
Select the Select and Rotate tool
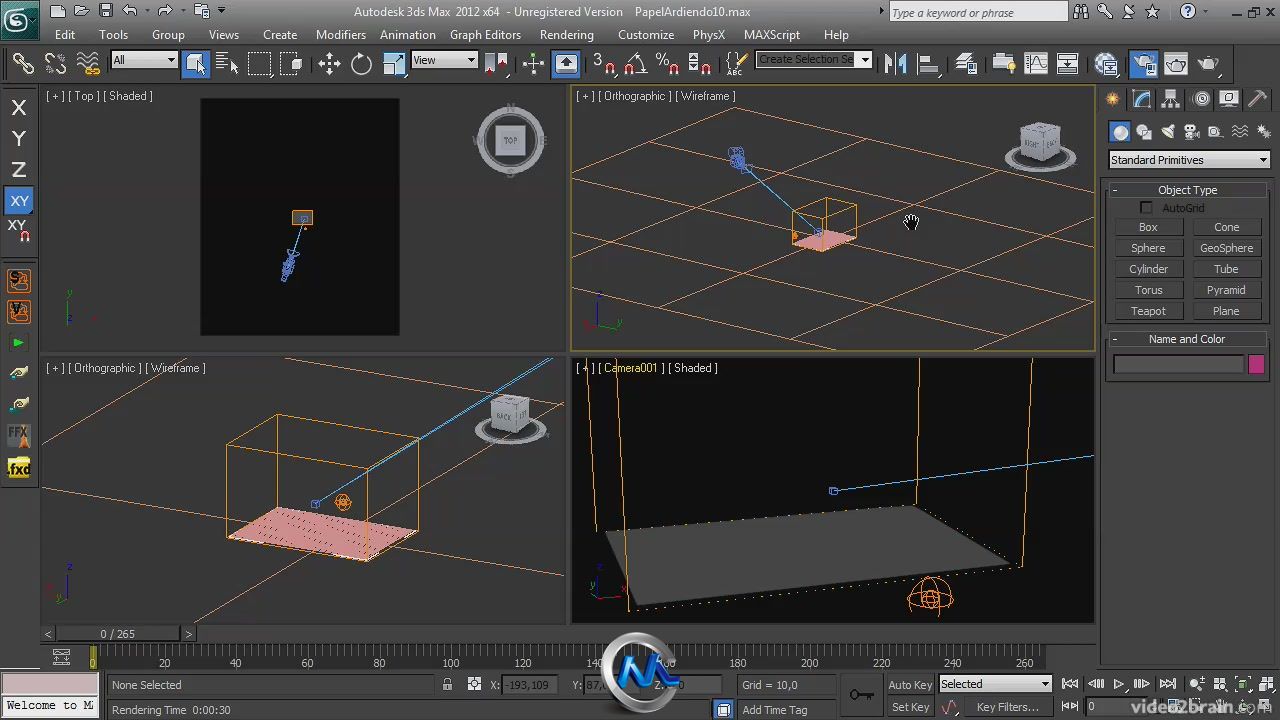(x=361, y=64)
